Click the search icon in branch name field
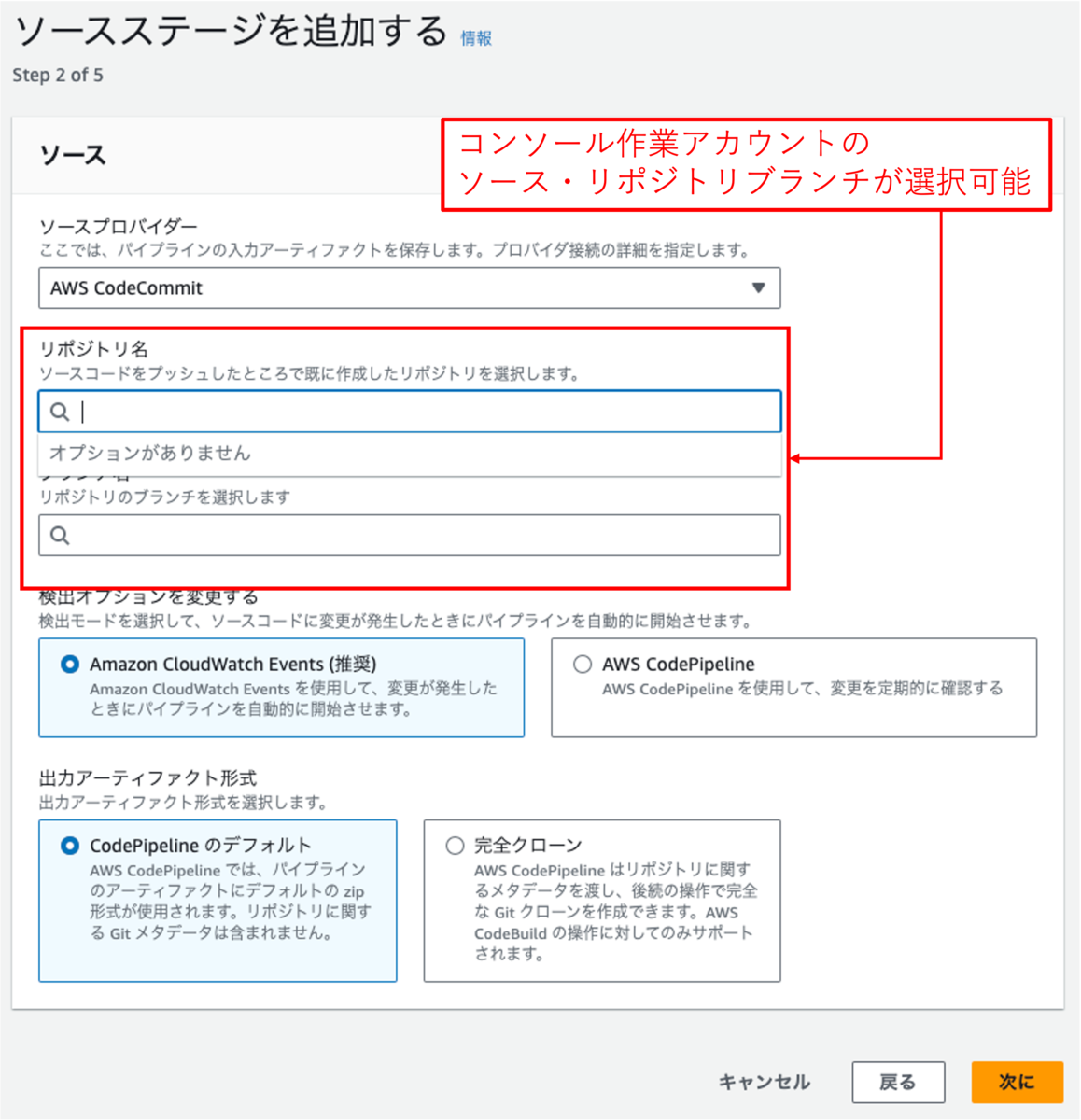Screen dimensions: 1081x1120 (x=60, y=535)
